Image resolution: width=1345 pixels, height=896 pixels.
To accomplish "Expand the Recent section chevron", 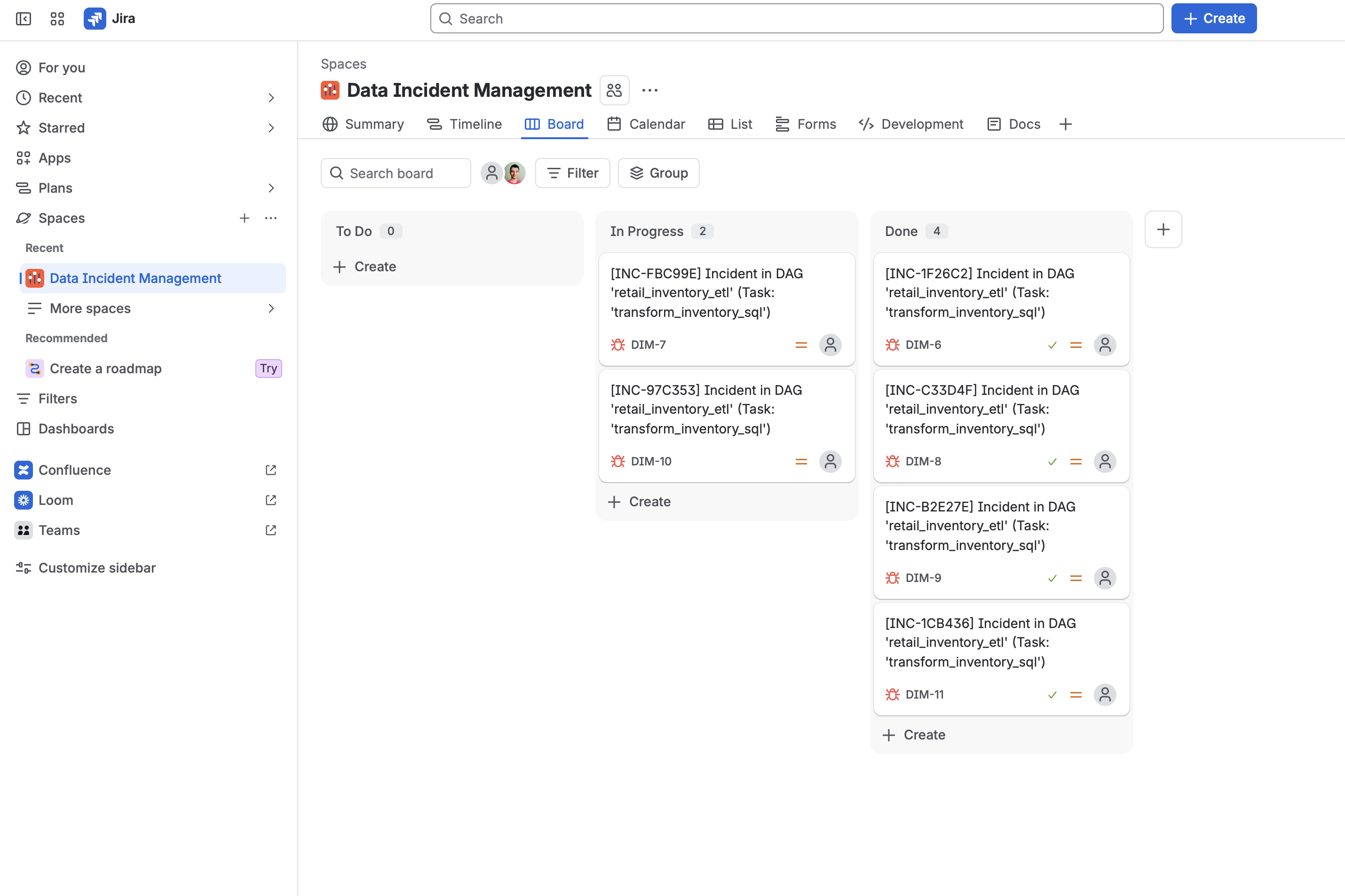I will [271, 98].
